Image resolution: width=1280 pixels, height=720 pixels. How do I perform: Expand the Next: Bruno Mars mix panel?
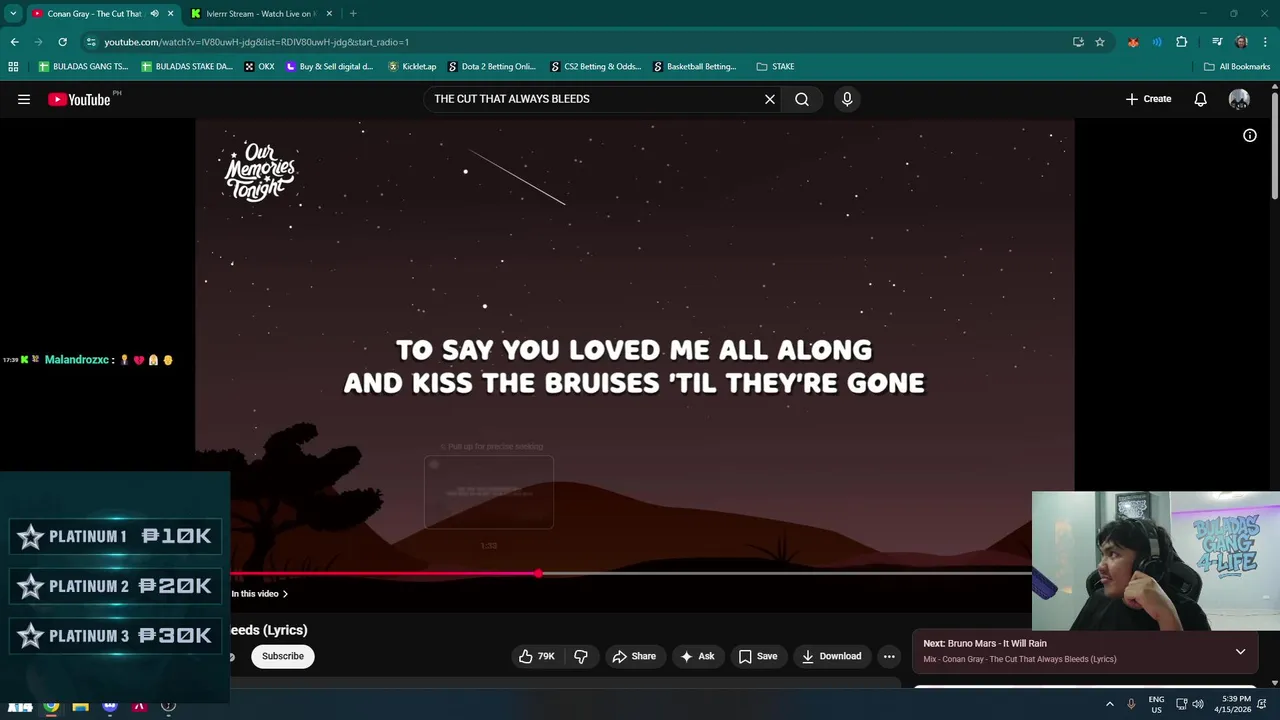(x=1240, y=651)
